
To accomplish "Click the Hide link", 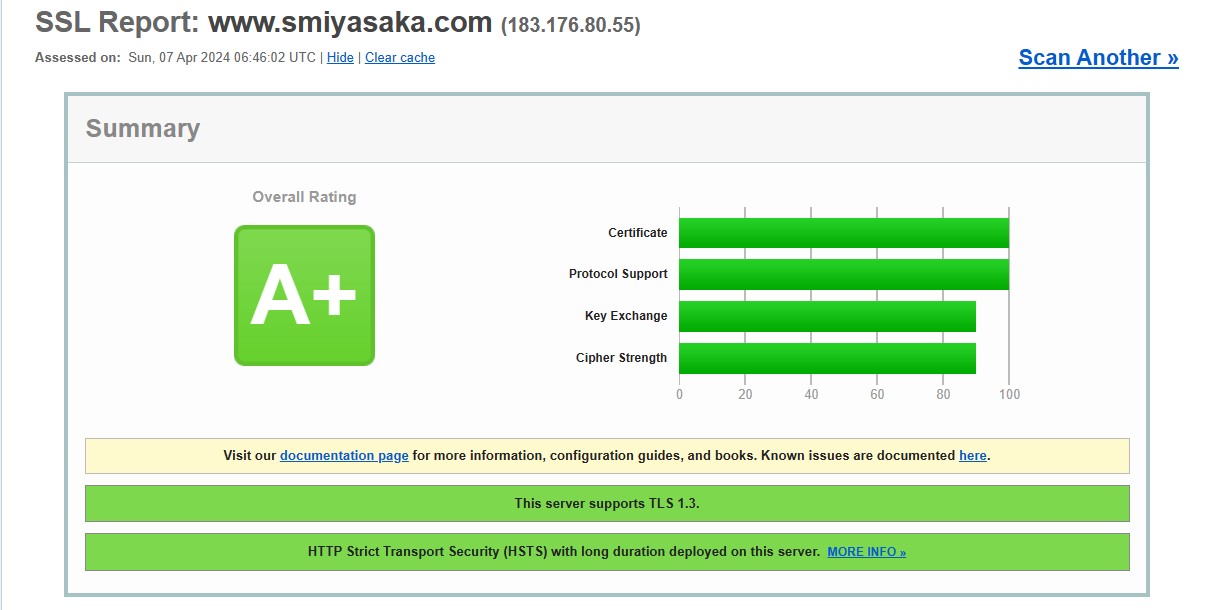I will pos(340,58).
